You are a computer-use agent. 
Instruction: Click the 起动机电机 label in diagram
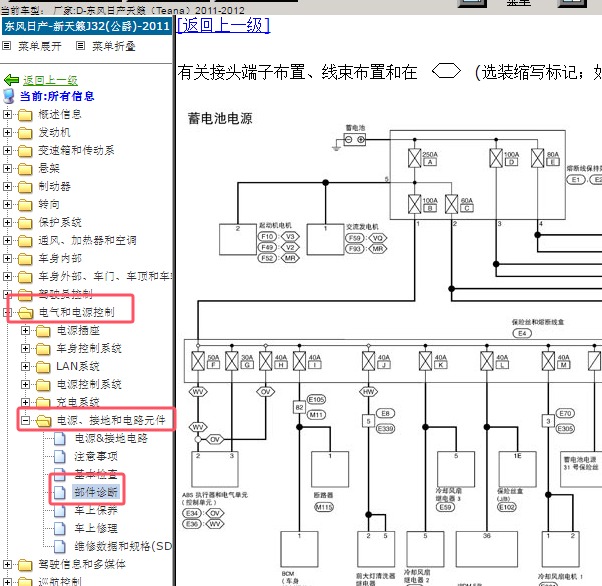pos(275,225)
